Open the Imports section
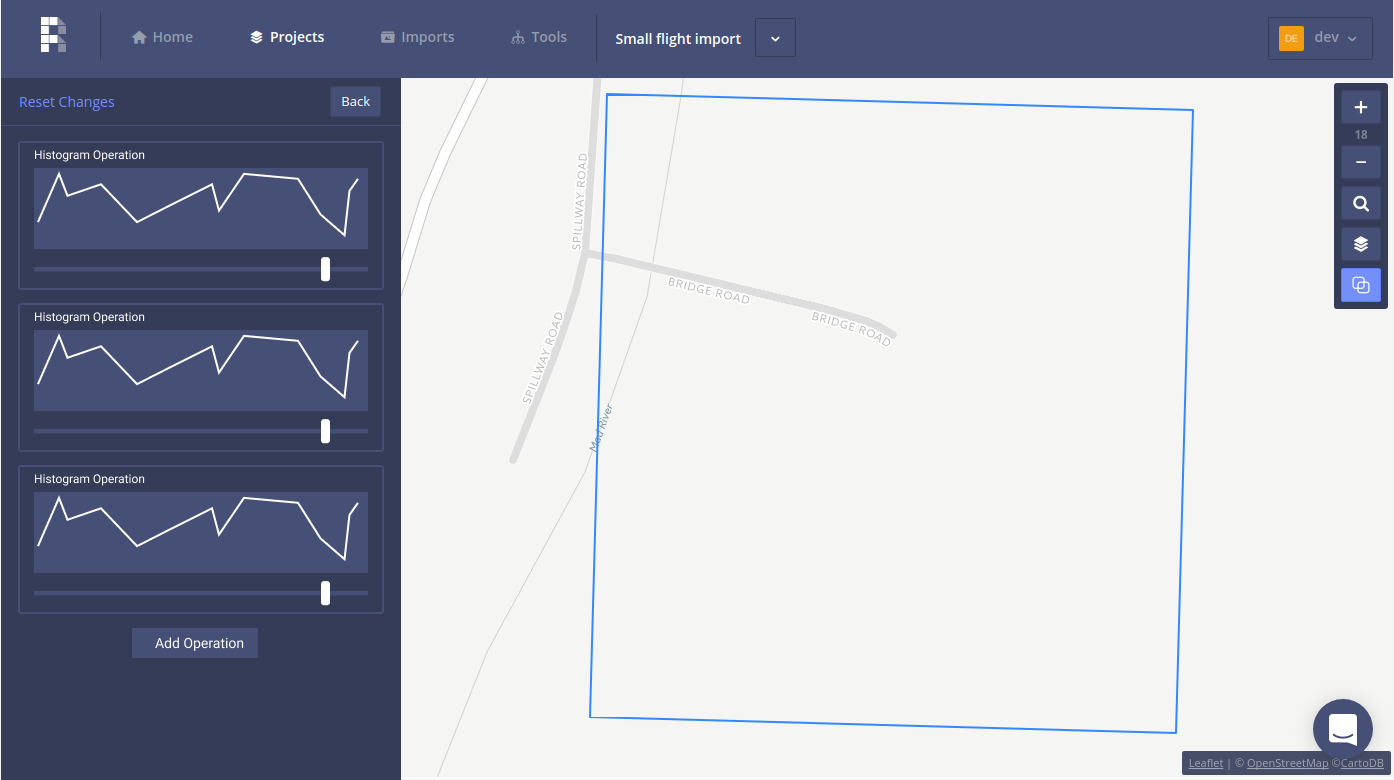Screen dimensions: 1394x780 point(417,37)
